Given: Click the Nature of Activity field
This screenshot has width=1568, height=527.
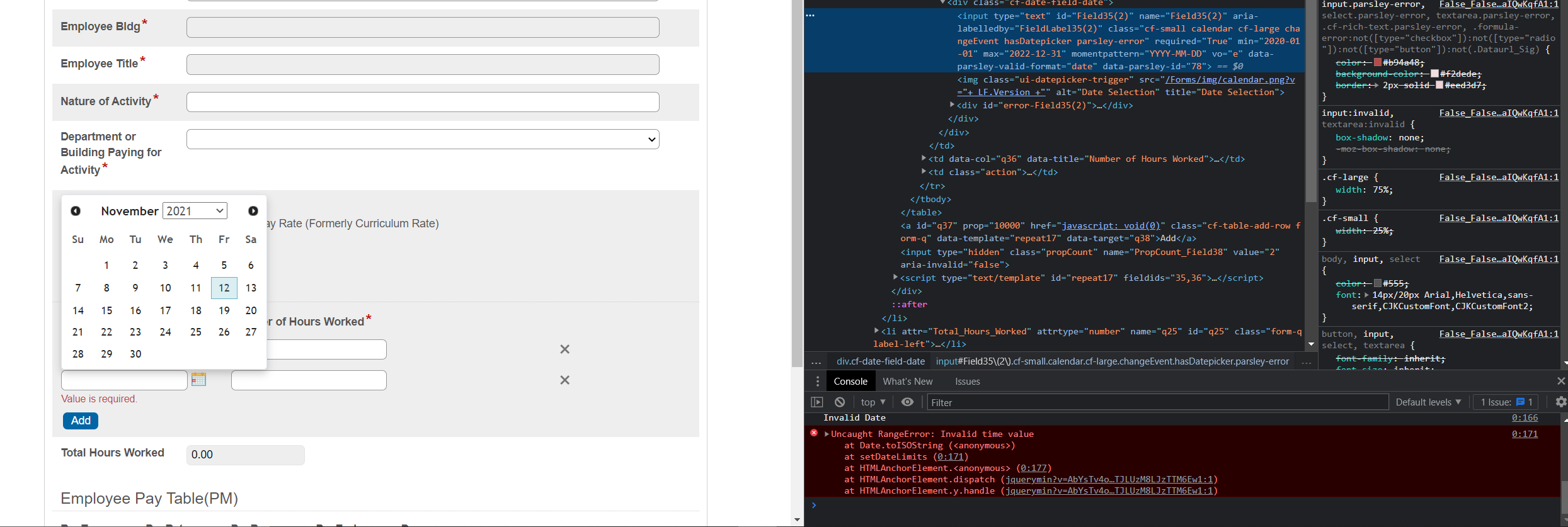Looking at the screenshot, I should coord(423,102).
